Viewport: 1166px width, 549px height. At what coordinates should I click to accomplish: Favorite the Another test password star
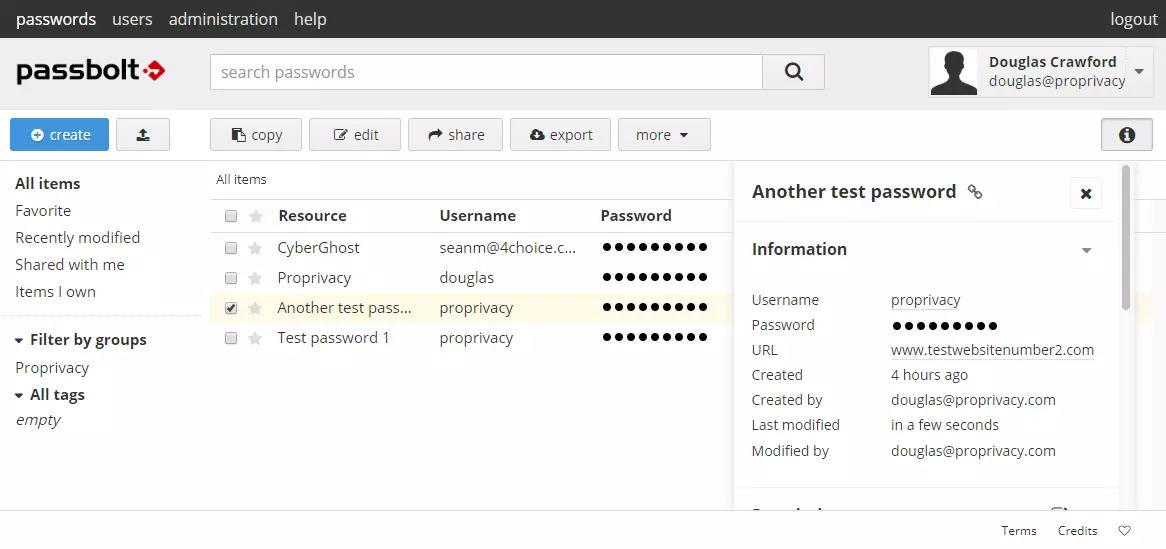[x=255, y=308]
